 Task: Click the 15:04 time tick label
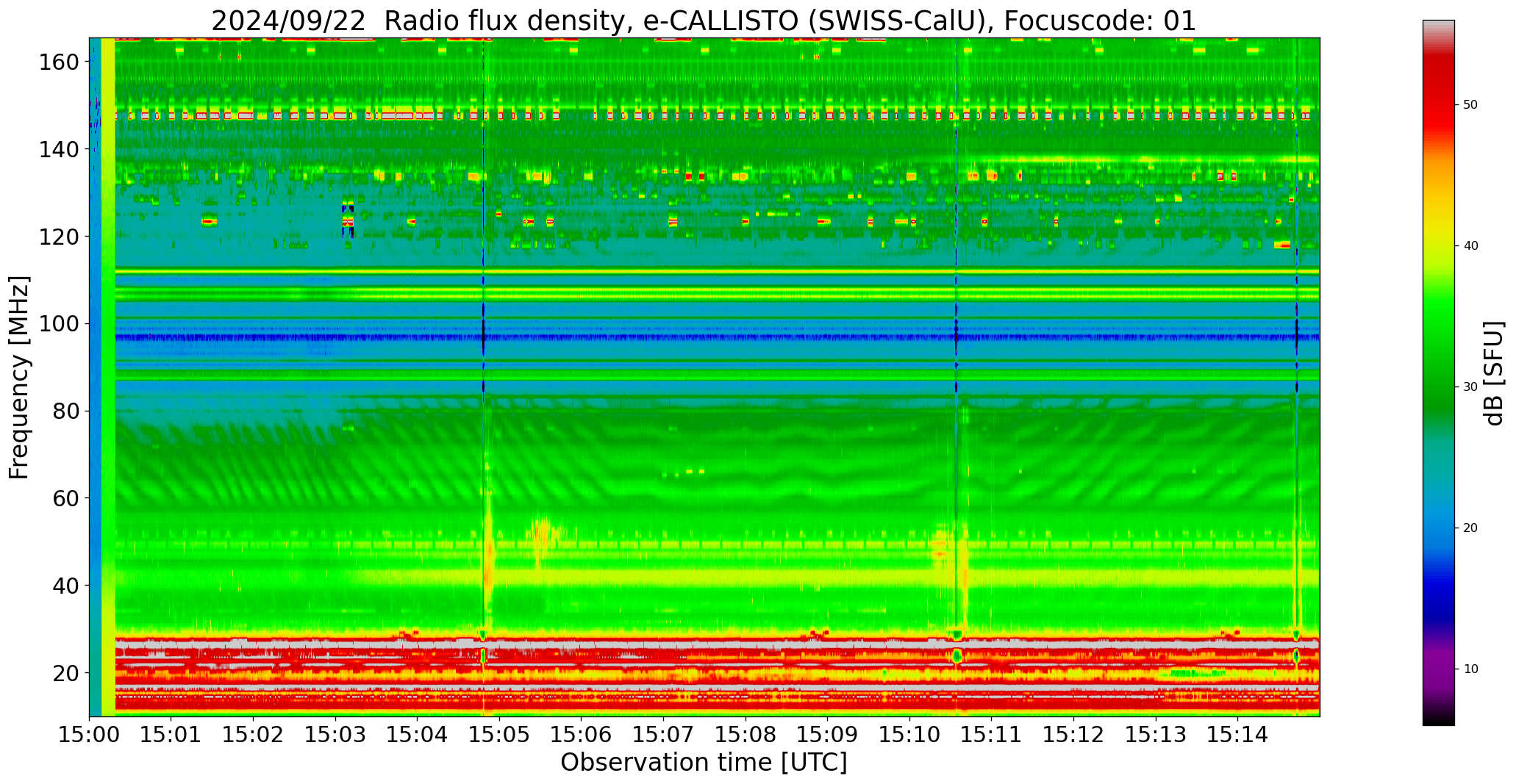[x=418, y=733]
